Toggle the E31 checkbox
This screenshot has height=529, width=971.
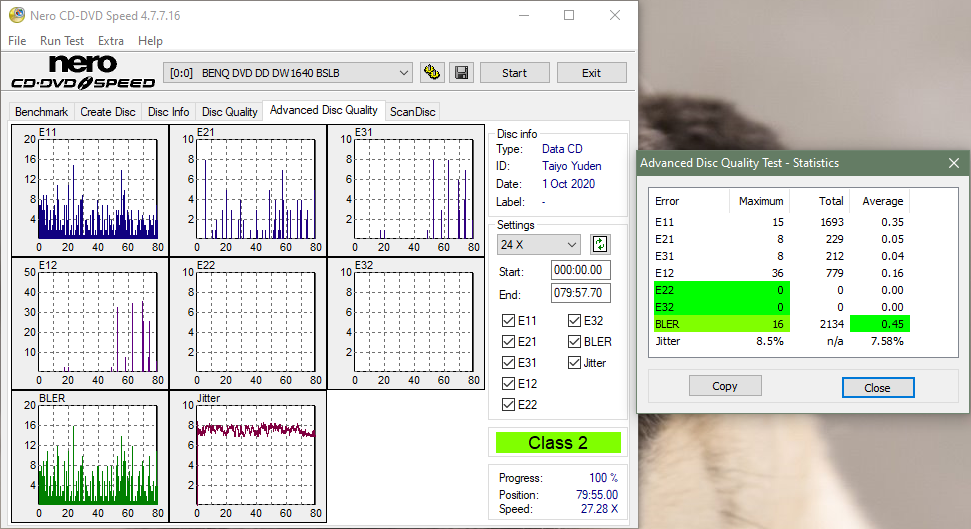508,362
